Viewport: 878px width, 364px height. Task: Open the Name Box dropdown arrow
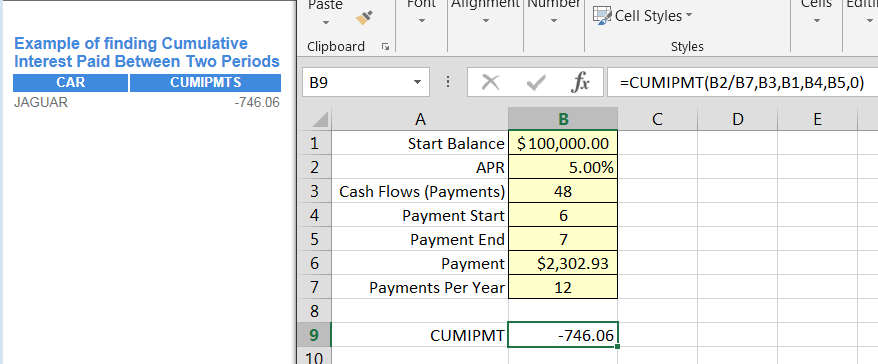click(x=417, y=82)
